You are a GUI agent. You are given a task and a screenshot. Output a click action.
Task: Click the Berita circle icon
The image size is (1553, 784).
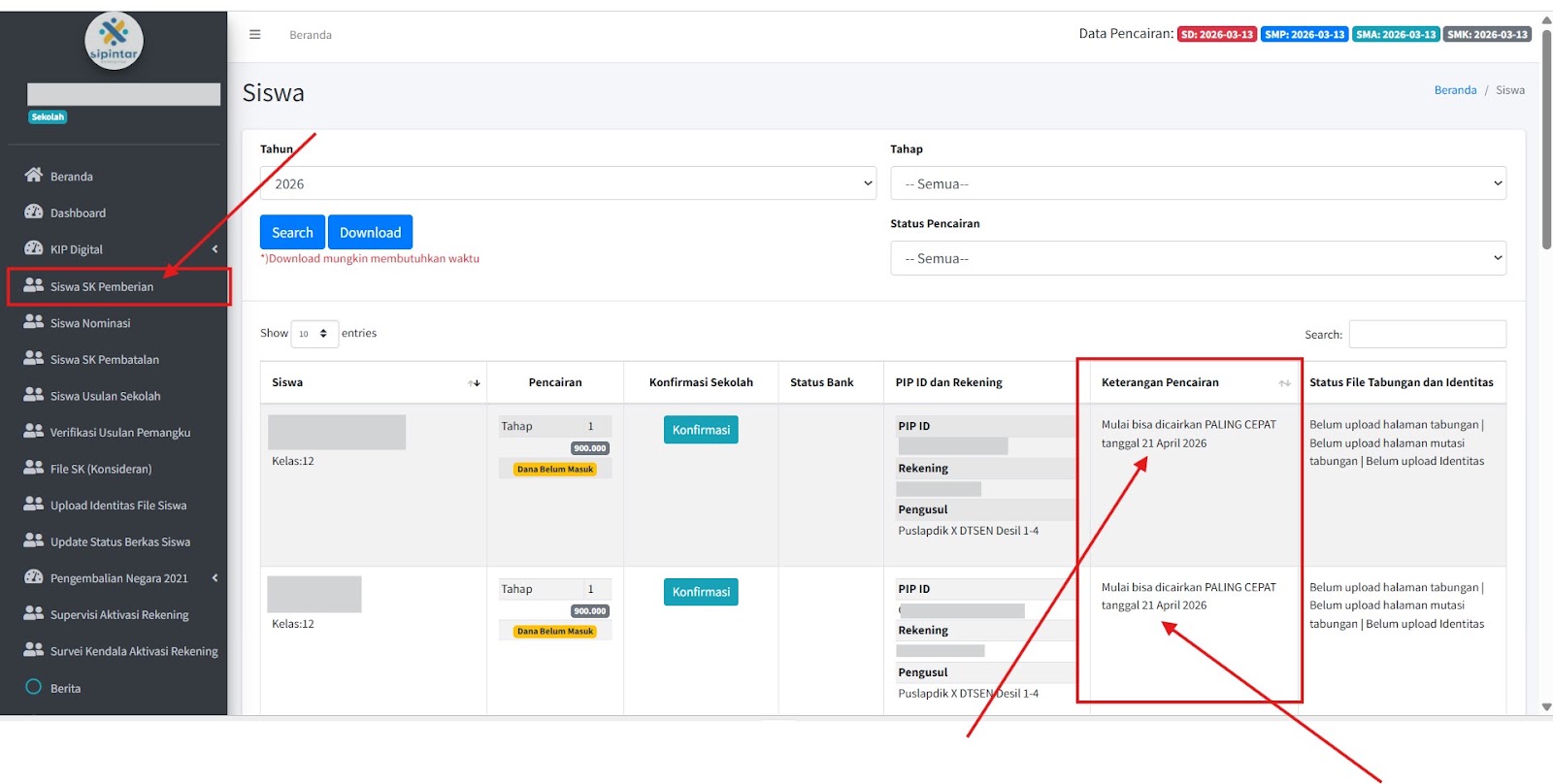point(34,687)
